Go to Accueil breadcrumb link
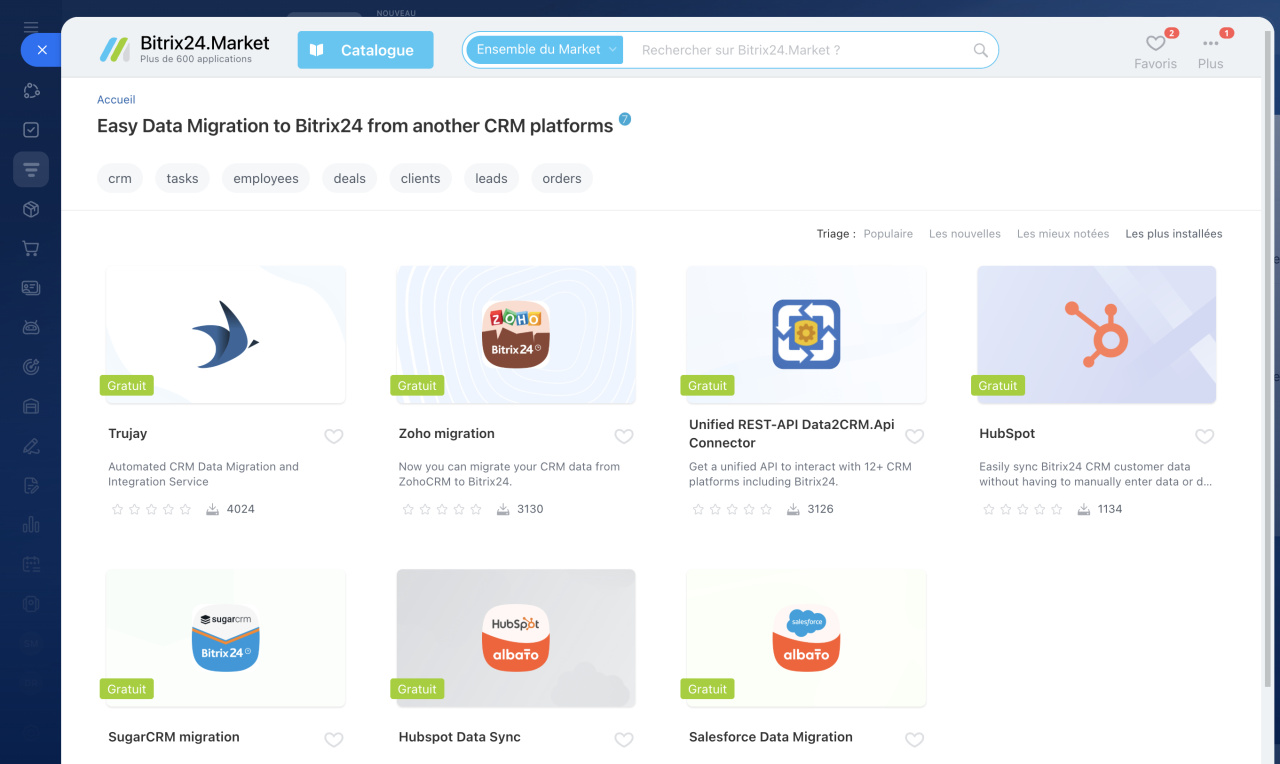Image resolution: width=1280 pixels, height=764 pixels. click(116, 100)
